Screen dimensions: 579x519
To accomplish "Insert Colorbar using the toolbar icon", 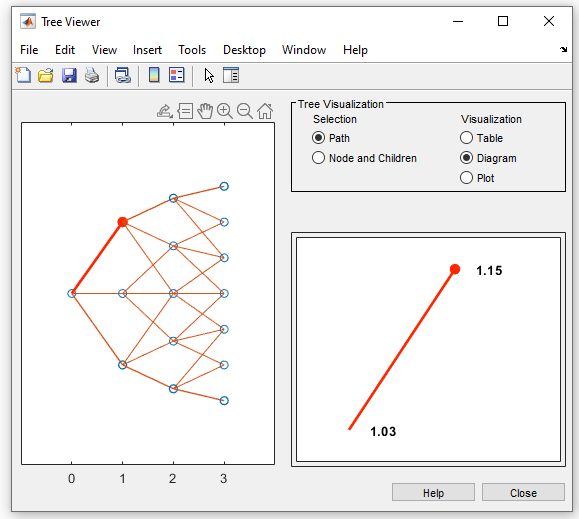I will (x=154, y=75).
